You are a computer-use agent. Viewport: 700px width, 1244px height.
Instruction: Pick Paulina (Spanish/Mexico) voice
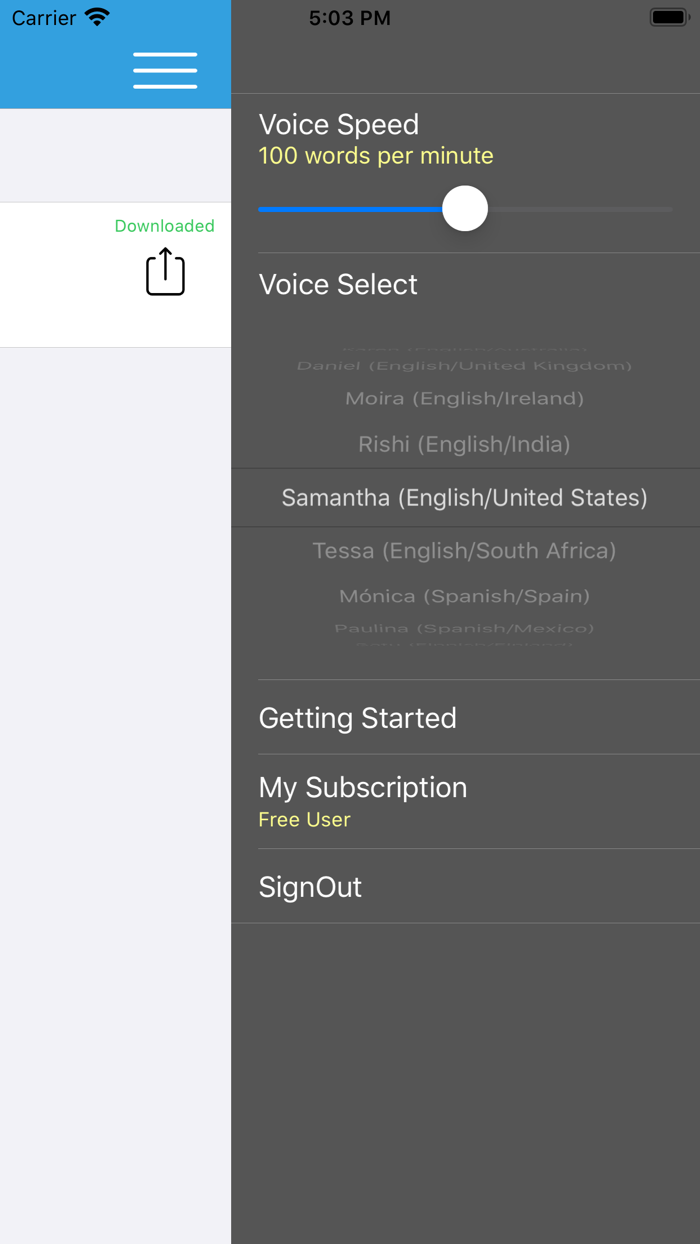tap(464, 628)
